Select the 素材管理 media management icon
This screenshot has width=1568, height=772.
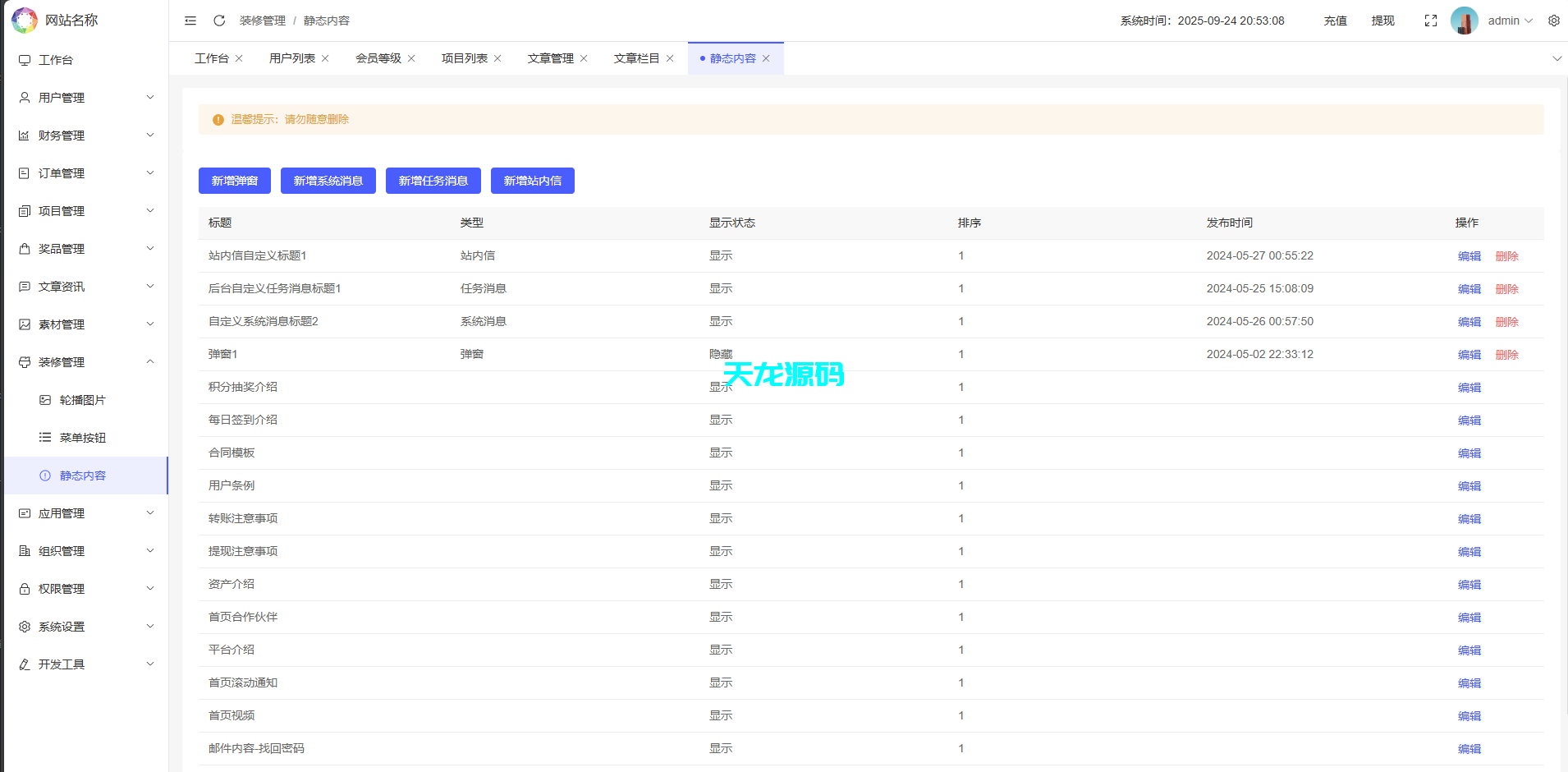[24, 324]
